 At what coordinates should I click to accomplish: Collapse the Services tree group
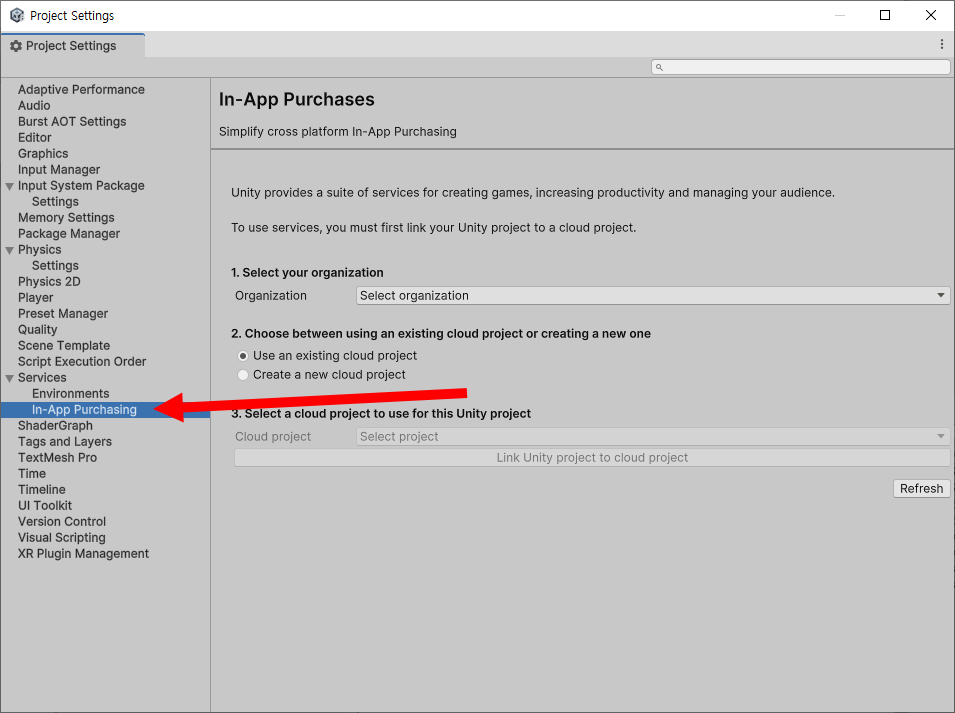coord(9,378)
